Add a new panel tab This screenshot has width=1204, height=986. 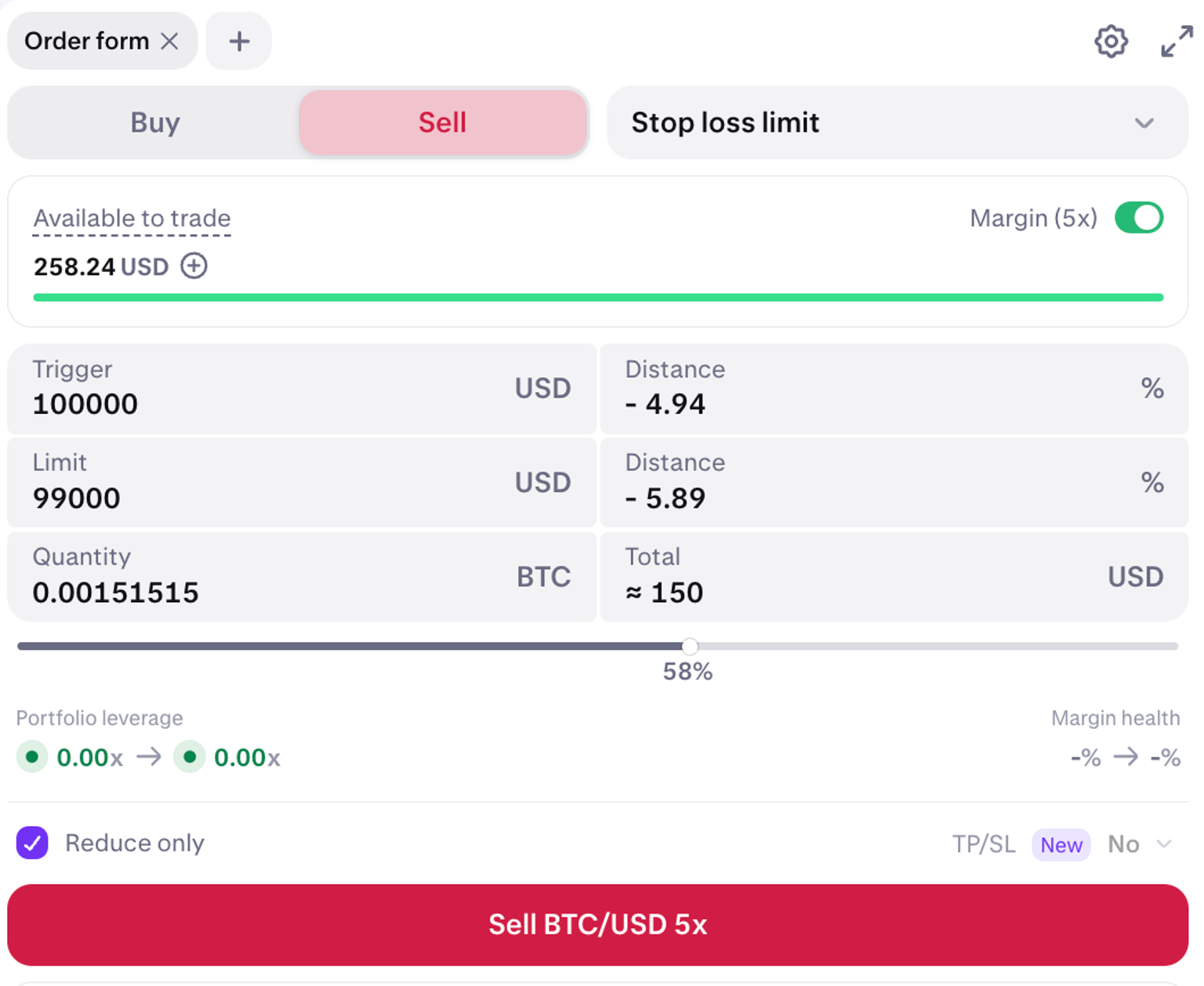[239, 41]
